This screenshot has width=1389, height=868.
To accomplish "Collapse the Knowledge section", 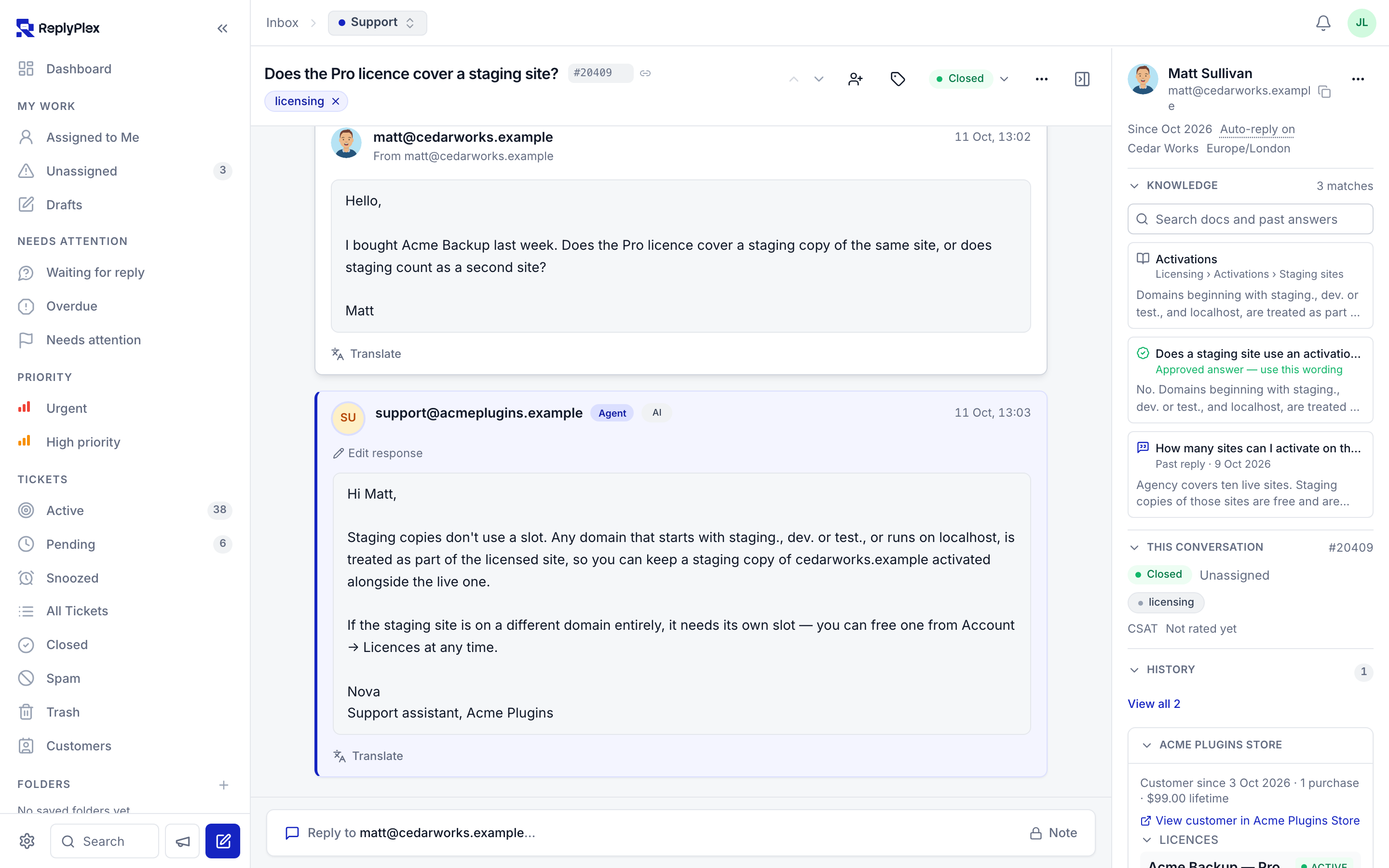I will (x=1173, y=186).
